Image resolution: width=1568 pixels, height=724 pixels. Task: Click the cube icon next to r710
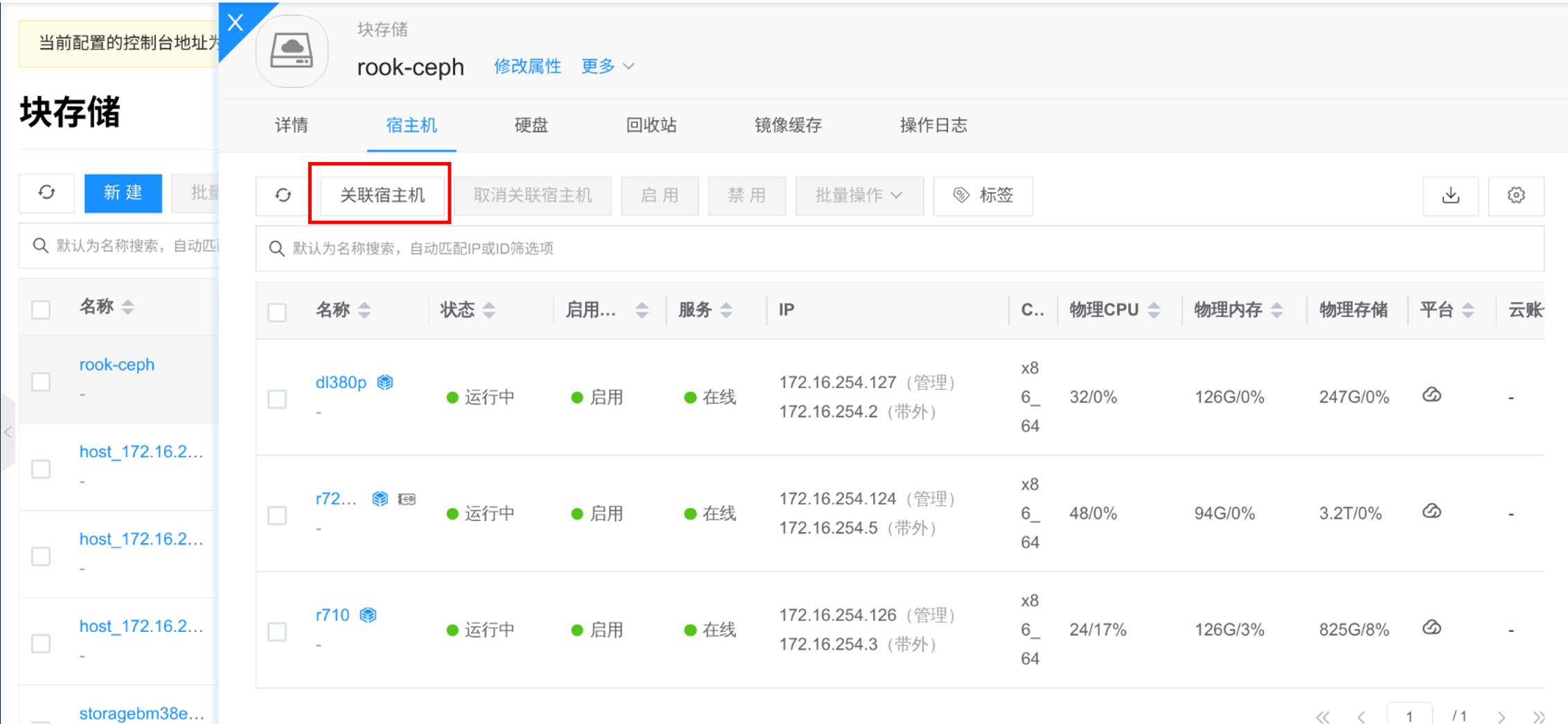368,615
